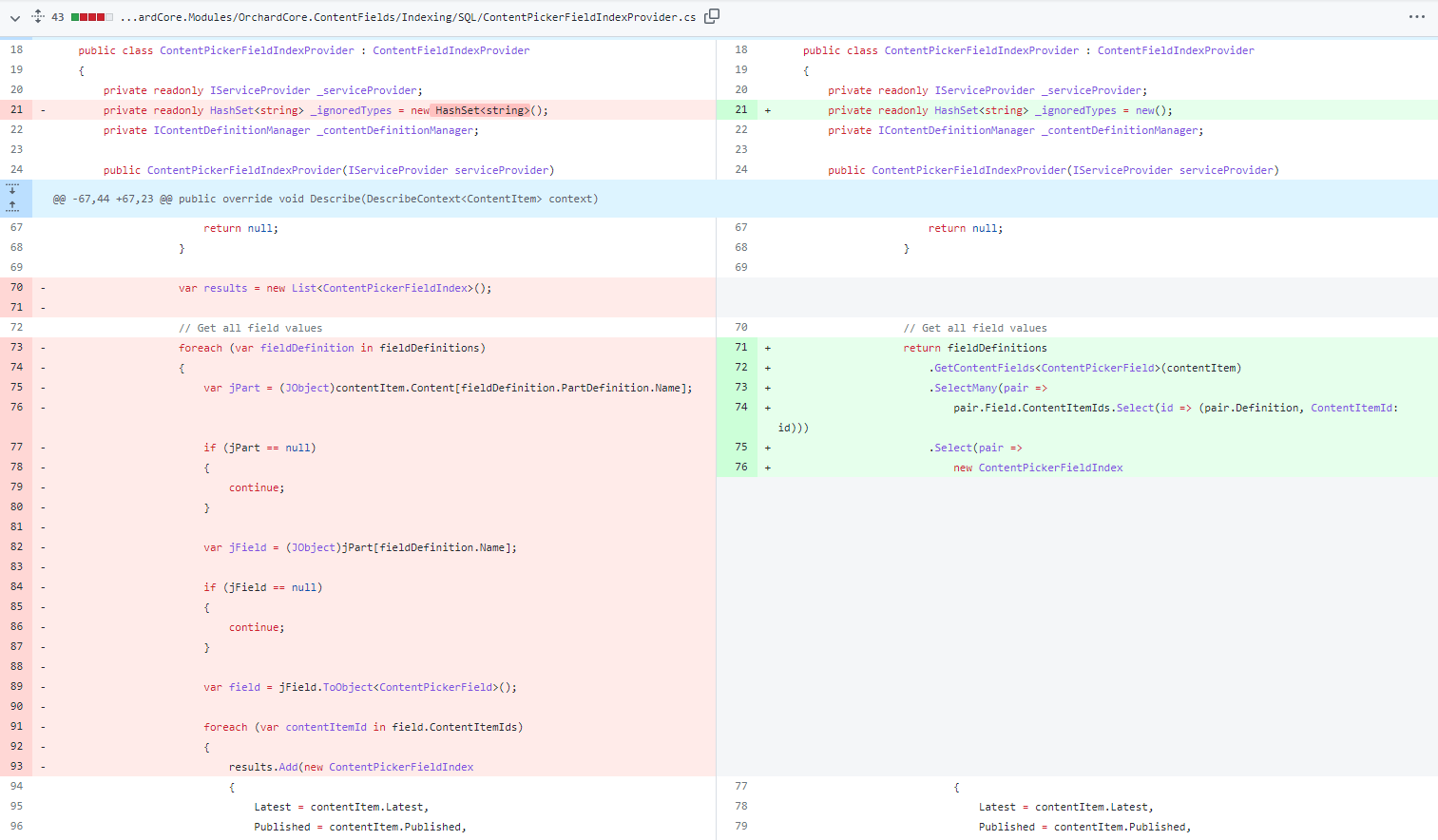Image resolution: width=1438 pixels, height=840 pixels.
Task: Select Published = contentItem.Published on line 79
Action: pyautogui.click(x=1084, y=827)
